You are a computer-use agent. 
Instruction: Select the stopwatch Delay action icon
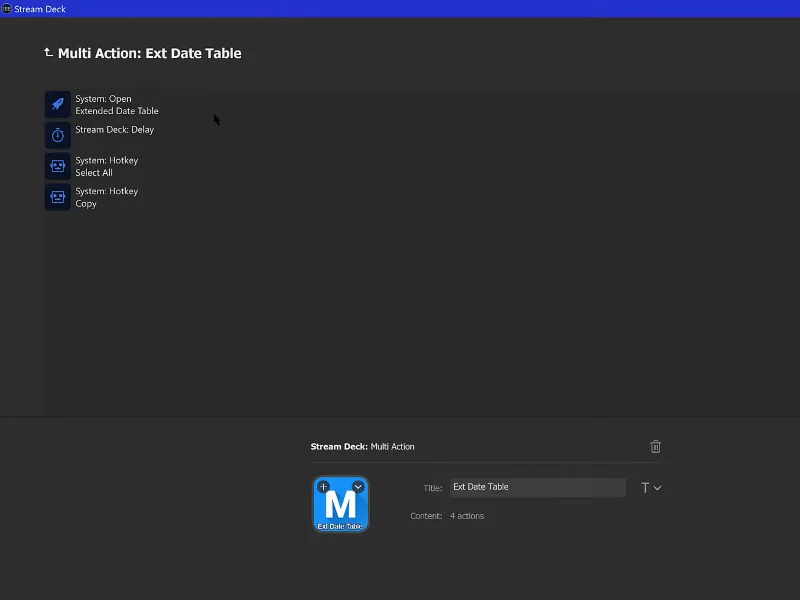[58, 135]
